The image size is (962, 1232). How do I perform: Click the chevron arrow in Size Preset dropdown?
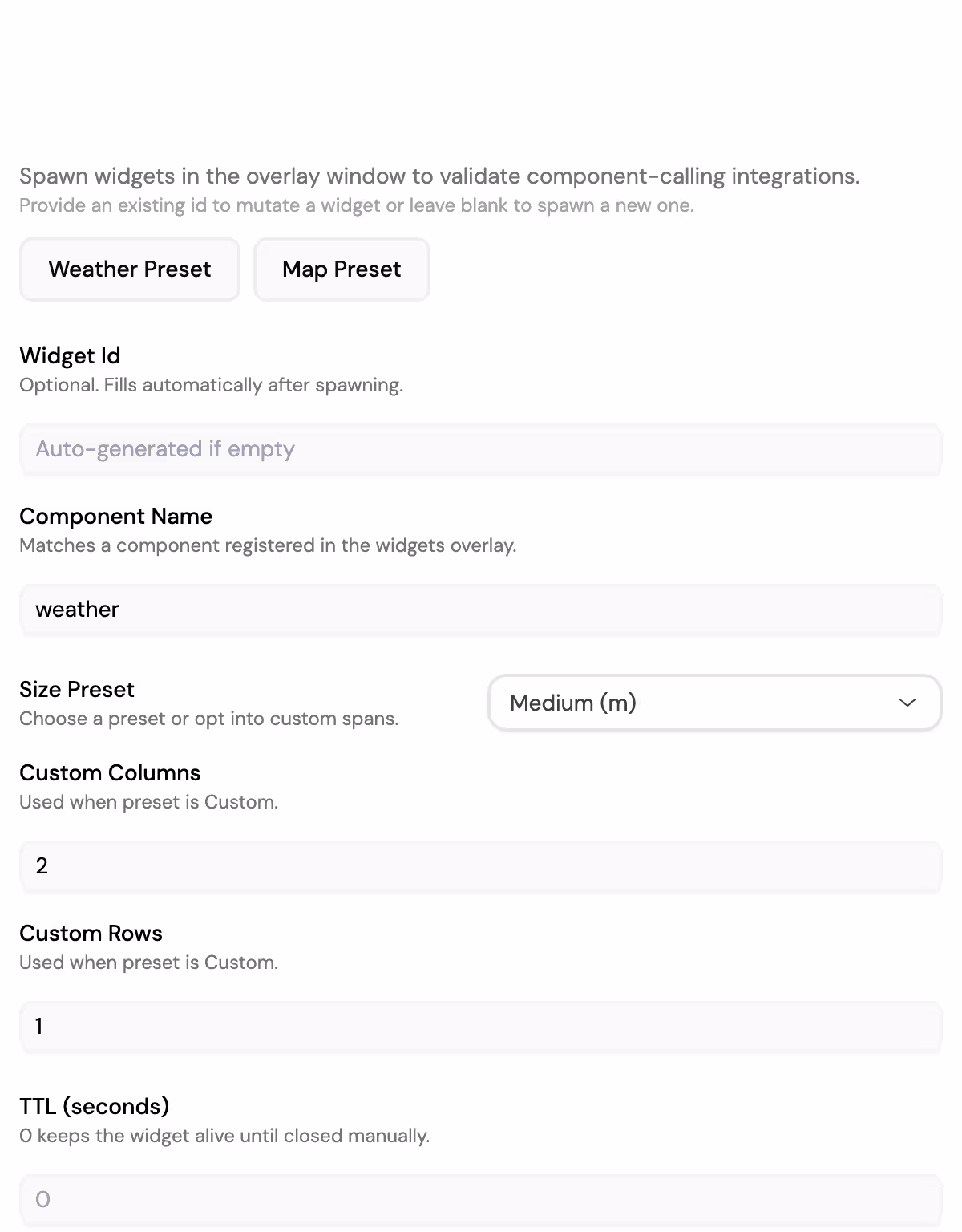point(907,703)
